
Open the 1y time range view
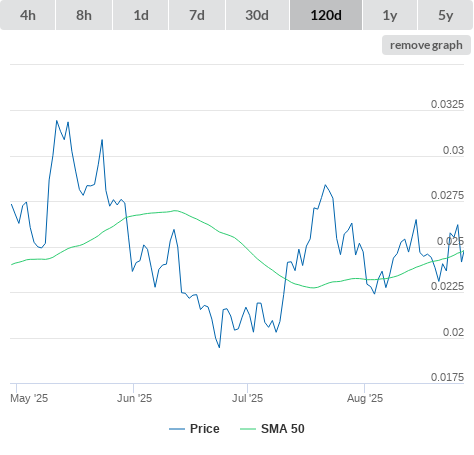[x=390, y=15]
